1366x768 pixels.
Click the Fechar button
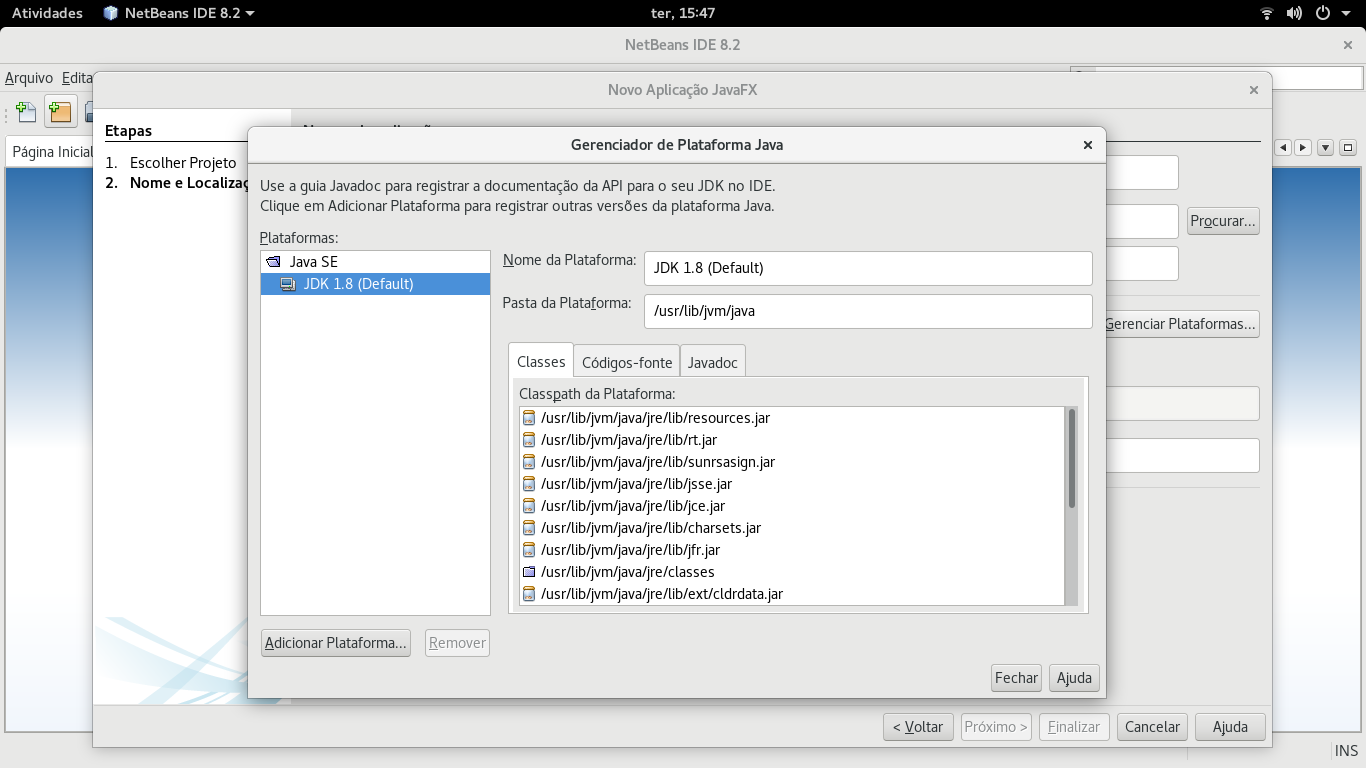pyautogui.click(x=1016, y=678)
